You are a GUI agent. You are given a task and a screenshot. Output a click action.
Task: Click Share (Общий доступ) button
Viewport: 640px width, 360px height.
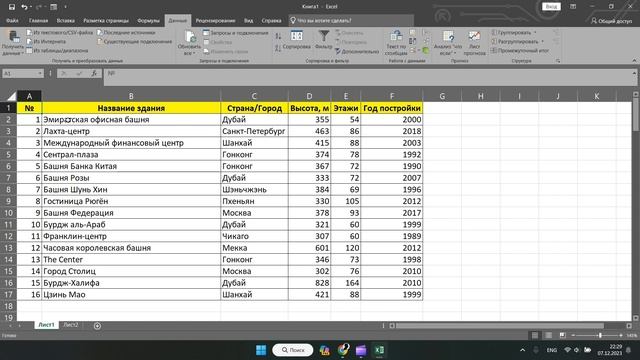click(x=611, y=20)
